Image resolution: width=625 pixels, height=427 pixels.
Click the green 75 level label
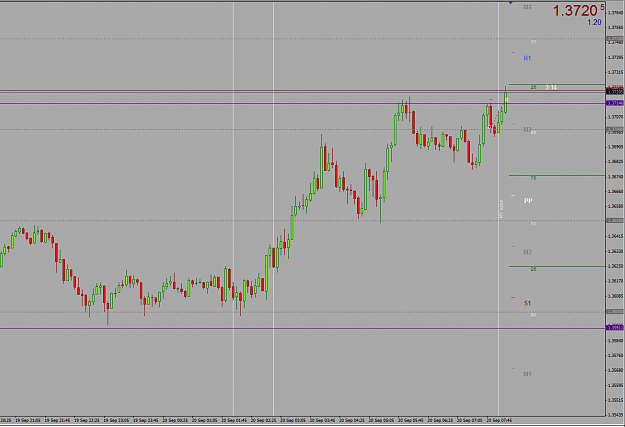(x=533, y=178)
